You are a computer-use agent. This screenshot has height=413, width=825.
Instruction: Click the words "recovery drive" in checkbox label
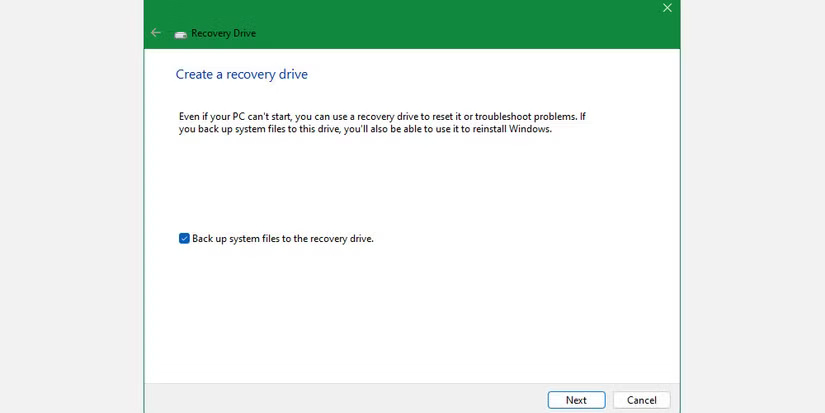click(340, 238)
